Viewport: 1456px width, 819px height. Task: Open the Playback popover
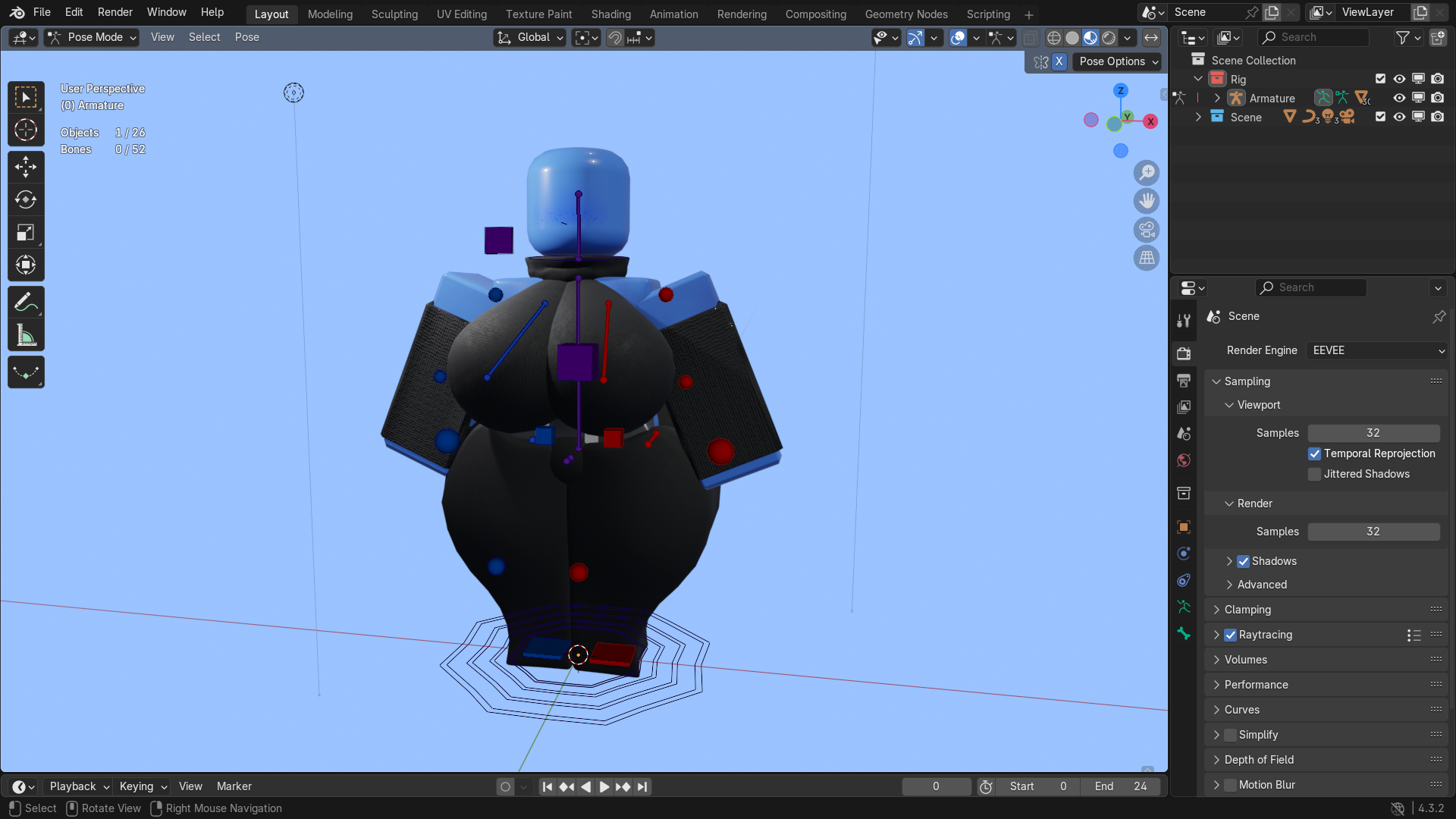pyautogui.click(x=78, y=786)
